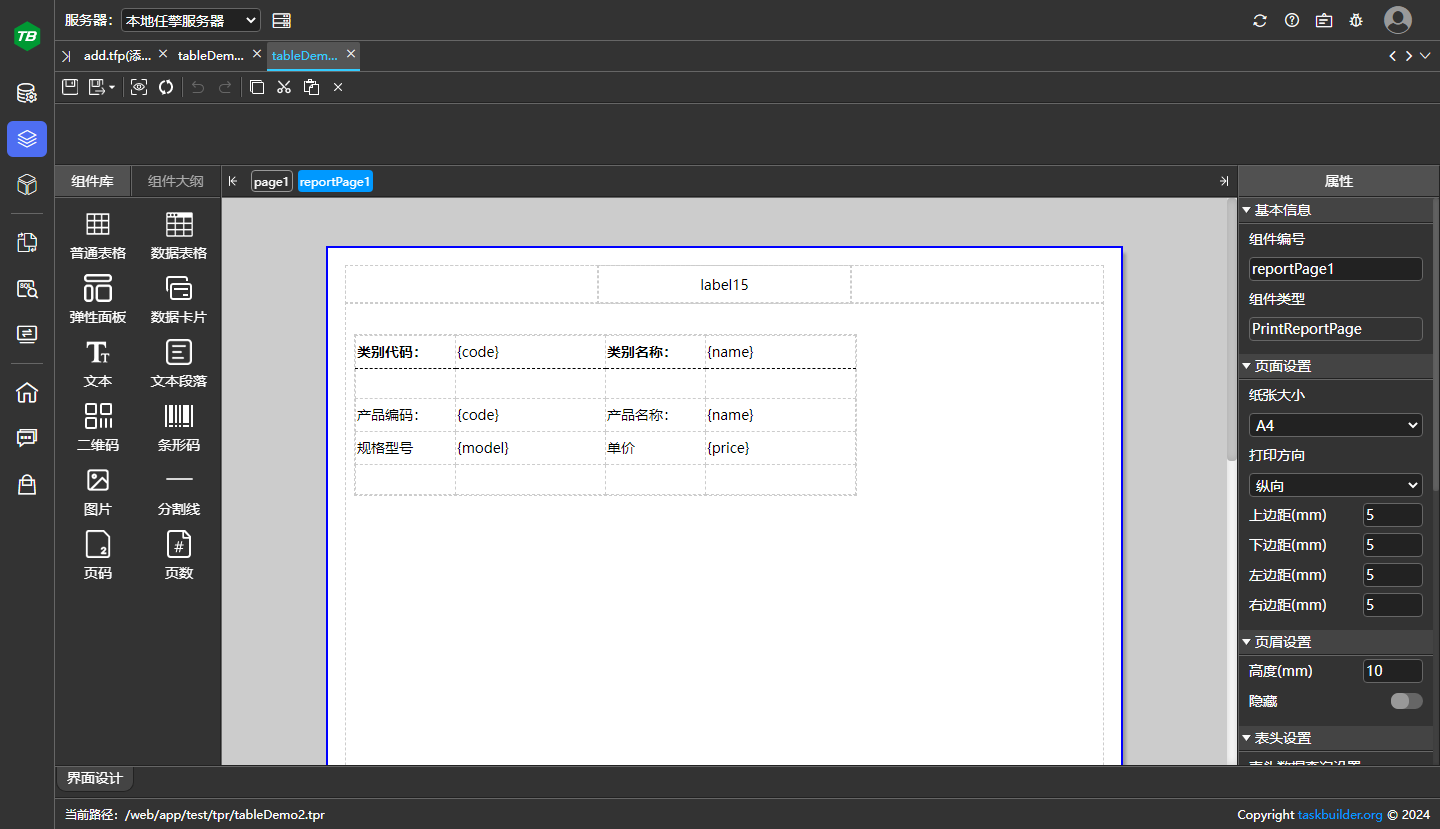
Task: Click the cut scissors icon
Action: coord(284,87)
